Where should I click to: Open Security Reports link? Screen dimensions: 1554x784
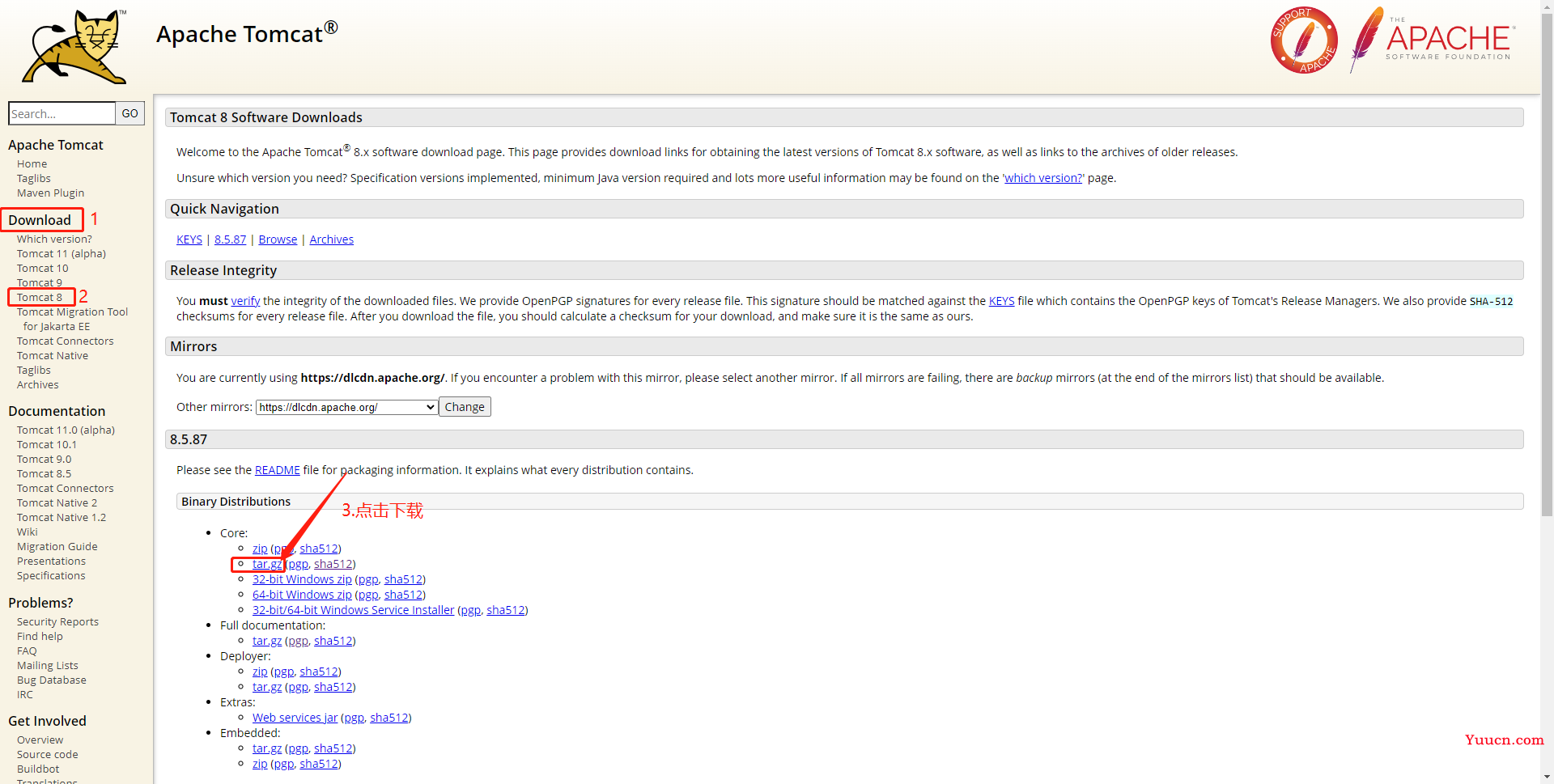pos(57,621)
